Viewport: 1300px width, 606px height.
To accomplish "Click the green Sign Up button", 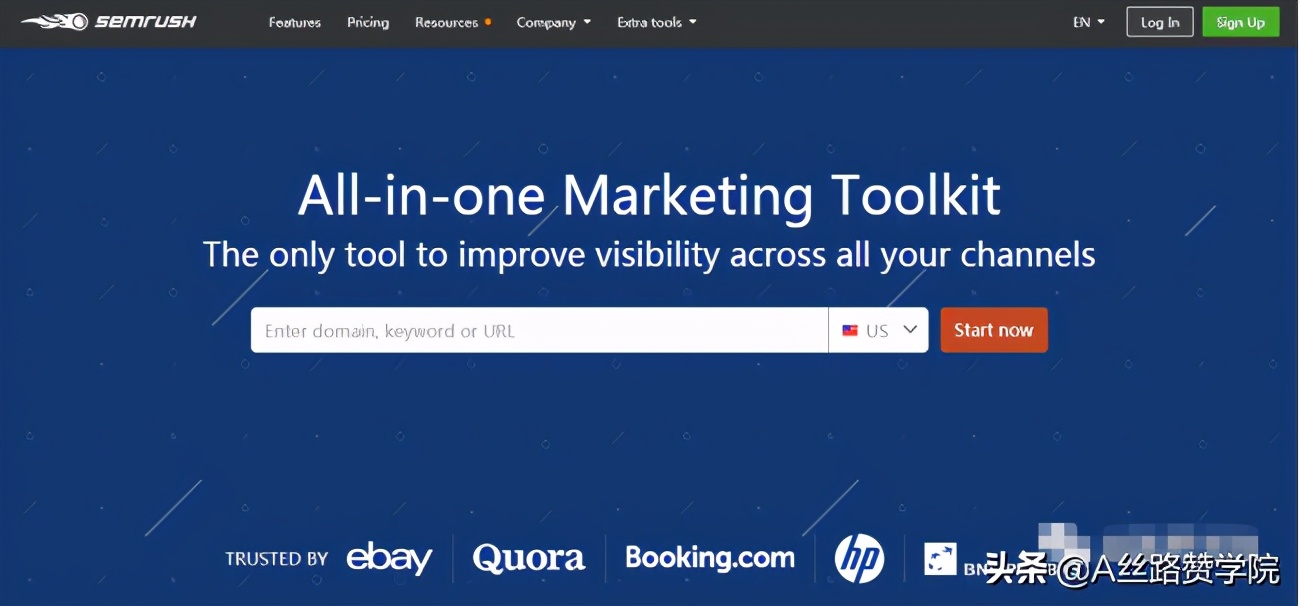I will pyautogui.click(x=1241, y=22).
